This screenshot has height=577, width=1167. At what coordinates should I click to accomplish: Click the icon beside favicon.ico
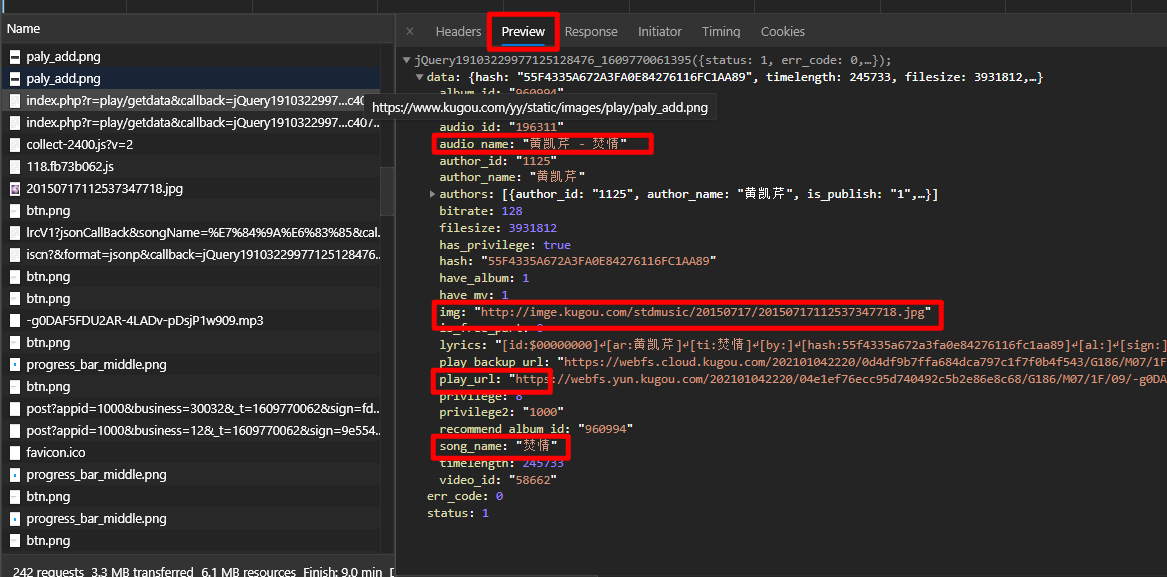coord(15,452)
